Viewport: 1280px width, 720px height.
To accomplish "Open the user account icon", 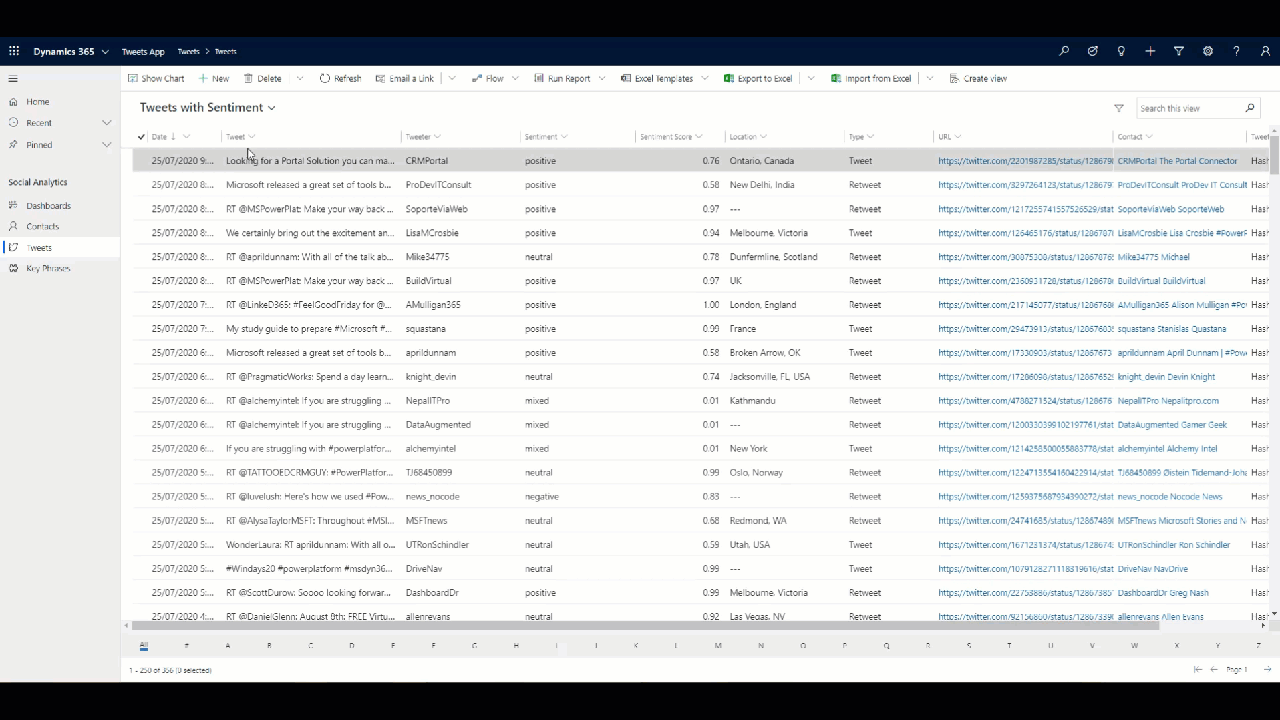I will (x=1265, y=51).
